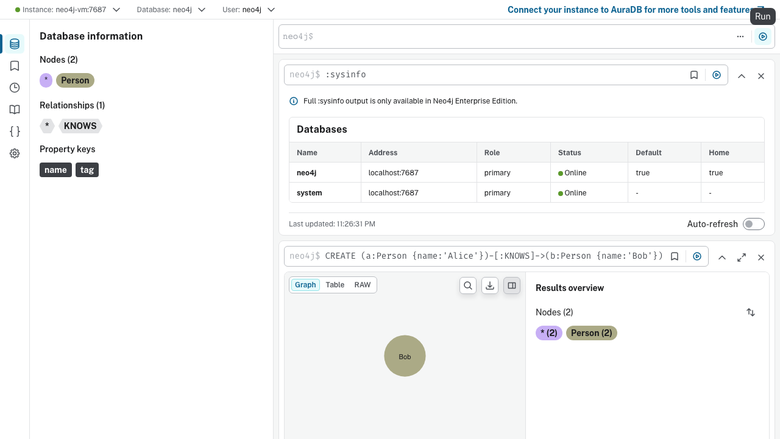Click the system database name cell
Image resolution: width=780 pixels, height=439 pixels.
tap(309, 193)
